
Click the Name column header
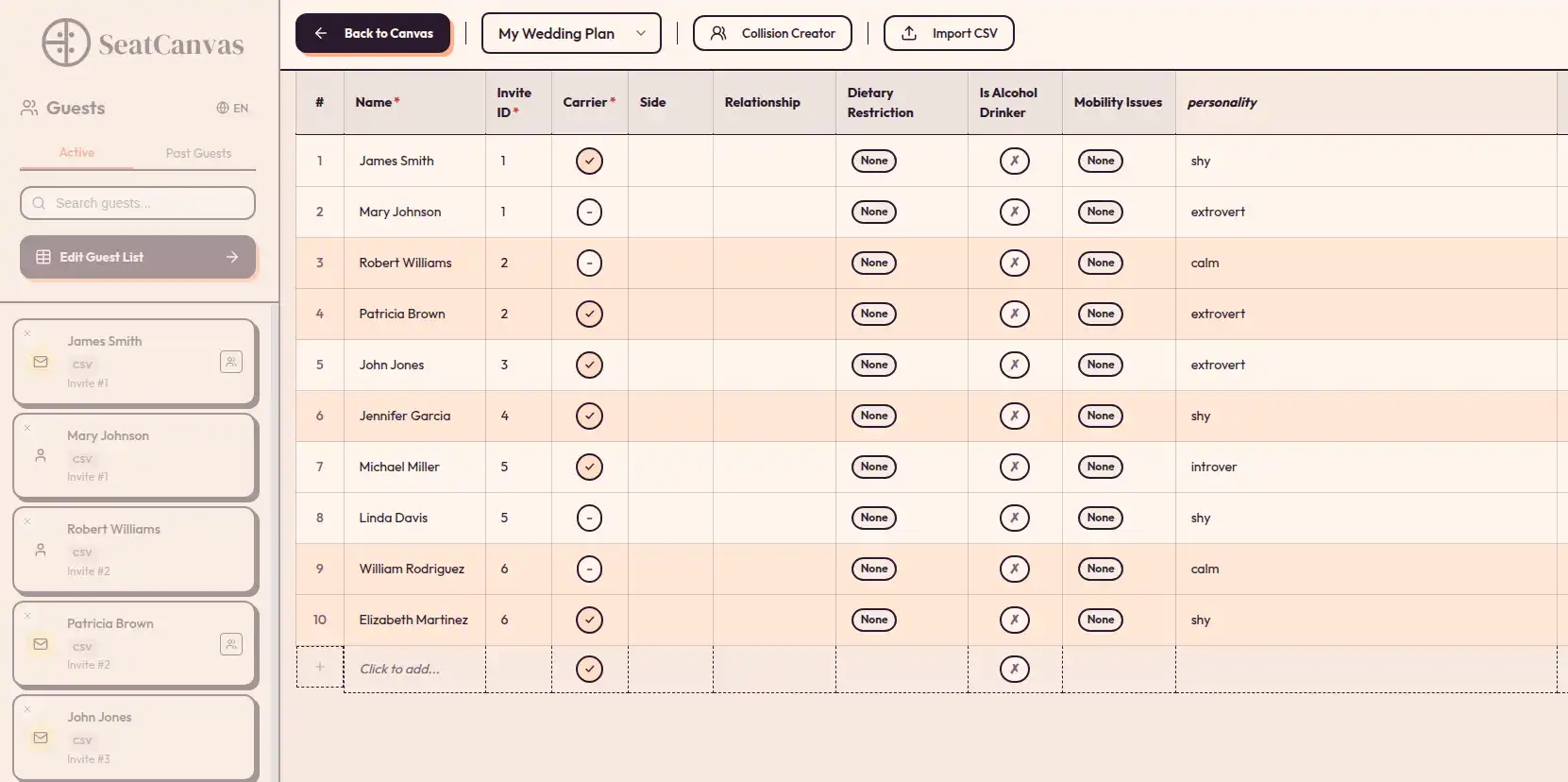click(x=414, y=102)
